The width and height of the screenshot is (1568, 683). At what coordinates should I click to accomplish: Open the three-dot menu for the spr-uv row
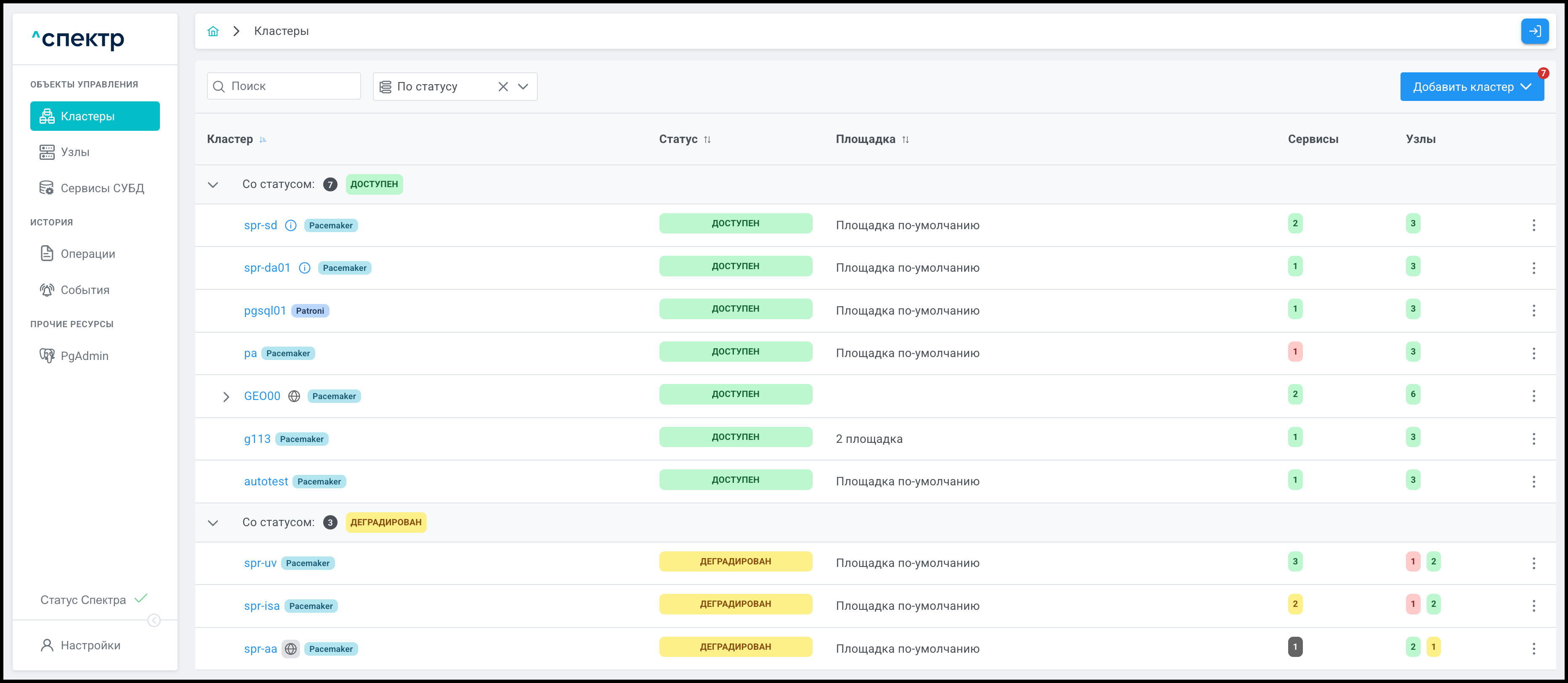click(1533, 563)
